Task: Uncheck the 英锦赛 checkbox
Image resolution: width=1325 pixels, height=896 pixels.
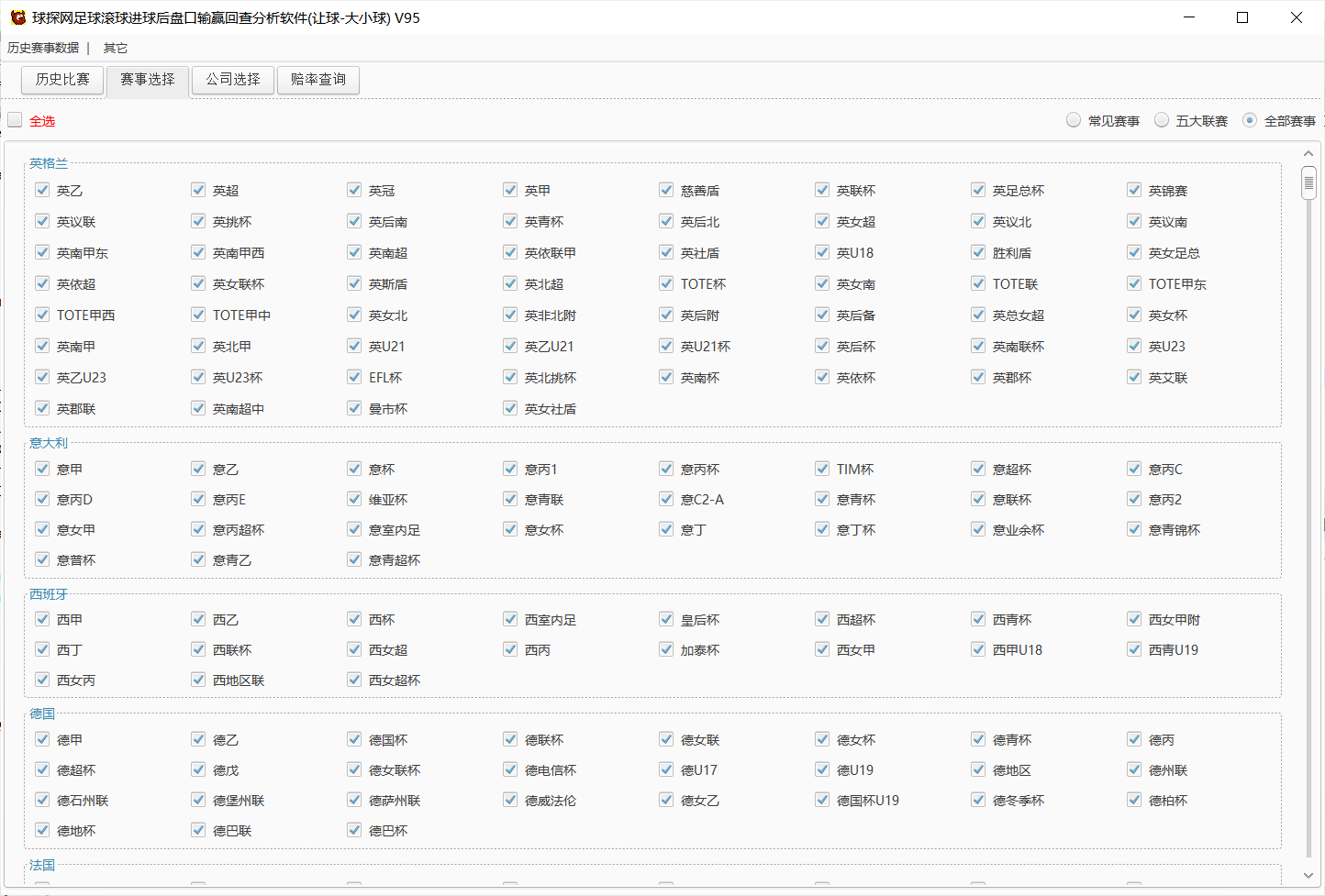Action: pyautogui.click(x=1134, y=190)
